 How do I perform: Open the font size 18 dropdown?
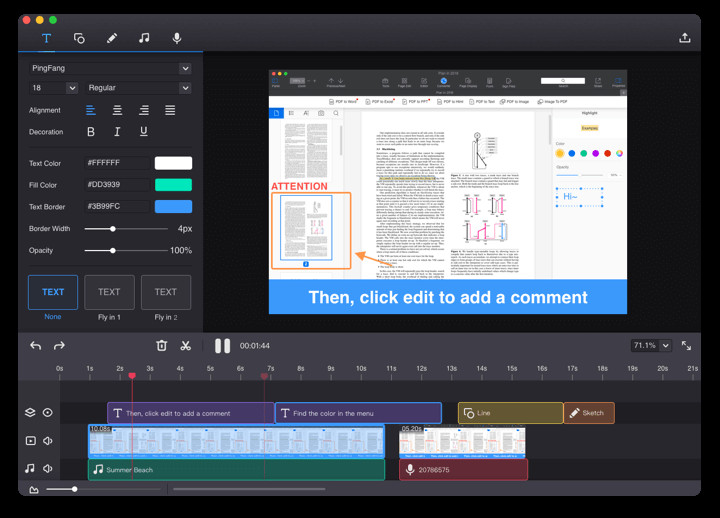click(53, 88)
